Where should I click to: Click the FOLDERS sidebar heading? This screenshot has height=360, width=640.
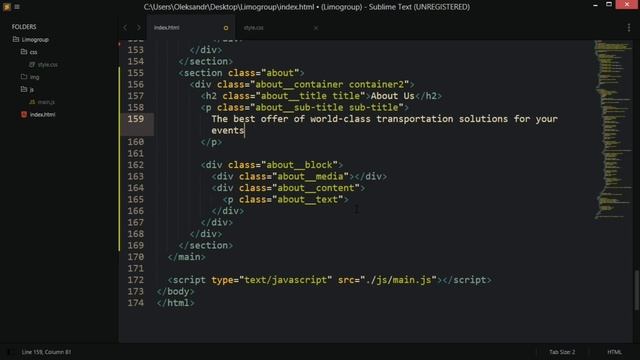pos(24,27)
